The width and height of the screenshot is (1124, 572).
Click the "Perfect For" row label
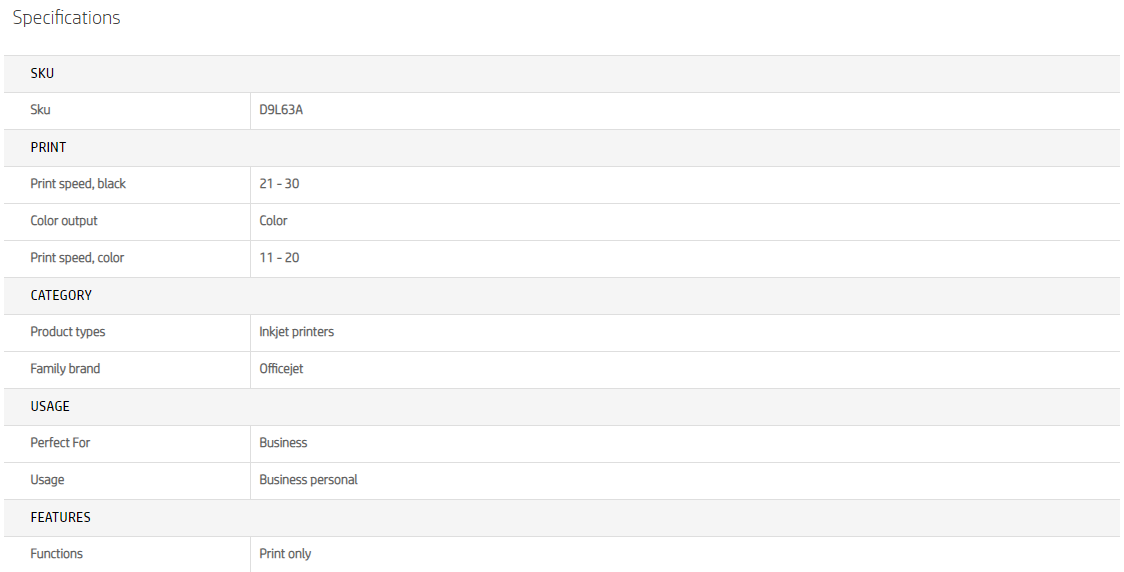point(60,443)
